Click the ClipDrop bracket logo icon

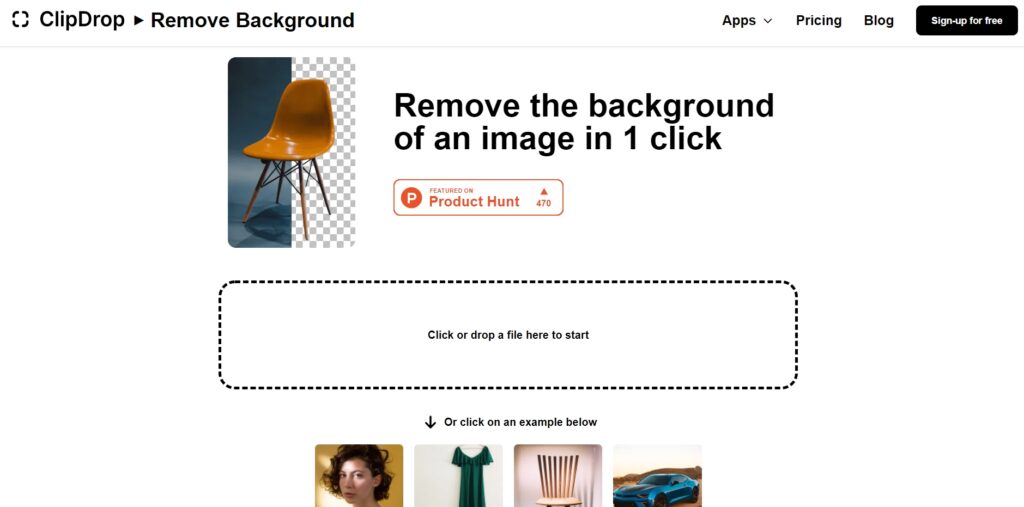(x=21, y=20)
